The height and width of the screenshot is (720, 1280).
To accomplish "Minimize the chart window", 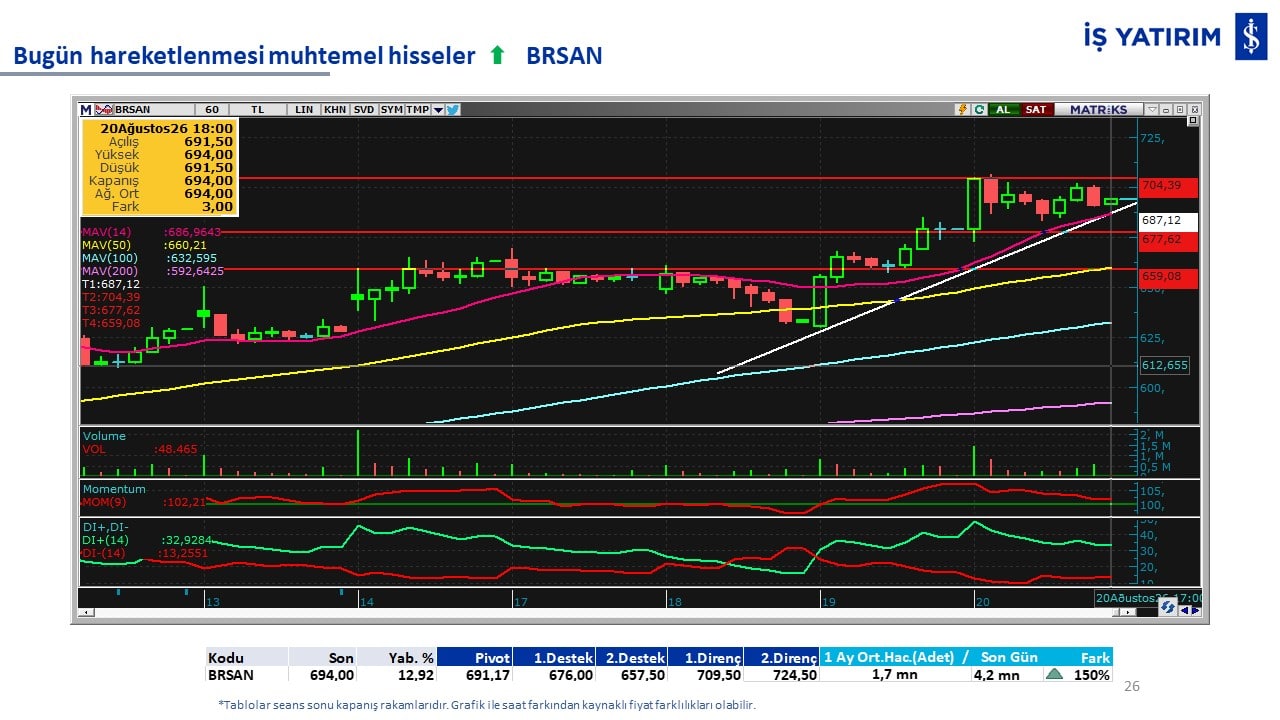I will tap(1166, 109).
